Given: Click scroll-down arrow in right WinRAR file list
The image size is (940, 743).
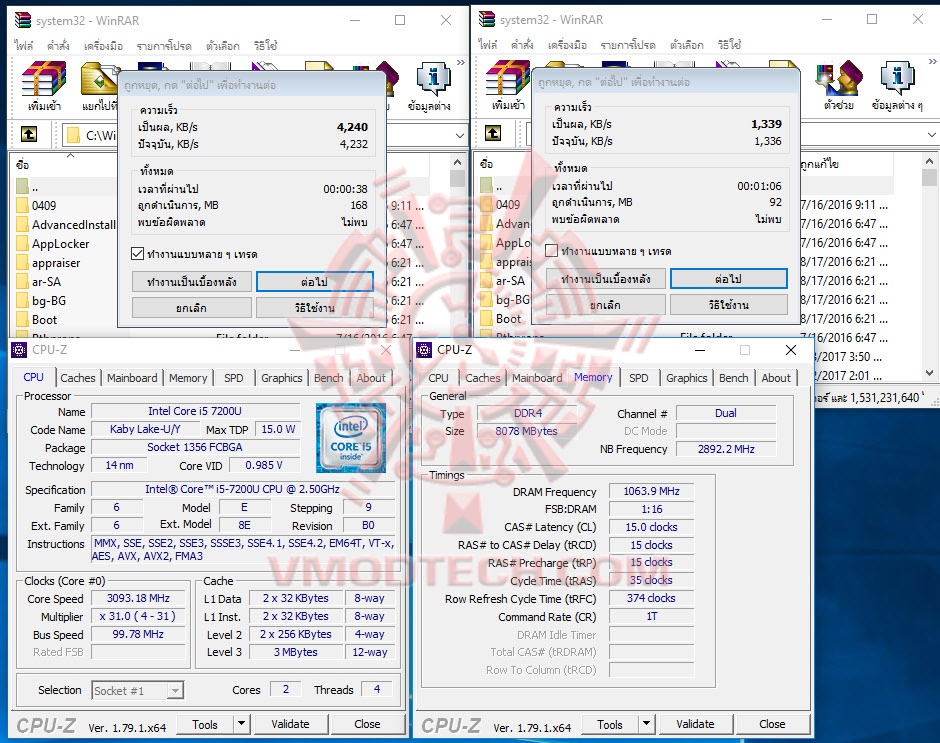Looking at the screenshot, I should (929, 373).
